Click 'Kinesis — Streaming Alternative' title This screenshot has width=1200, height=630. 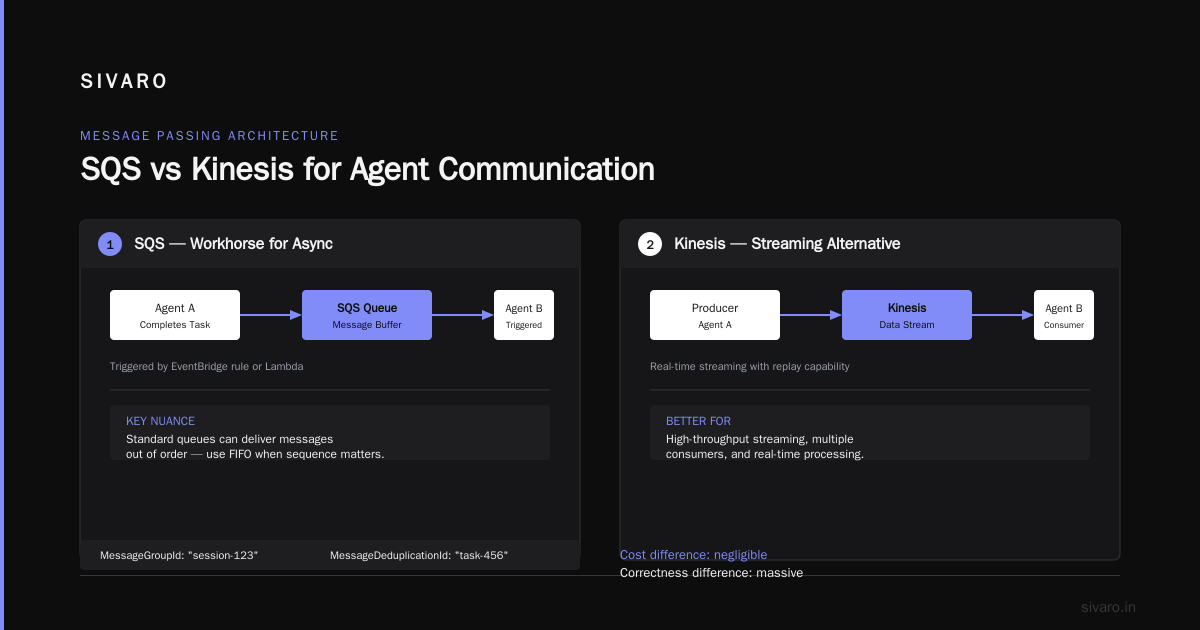(x=787, y=244)
